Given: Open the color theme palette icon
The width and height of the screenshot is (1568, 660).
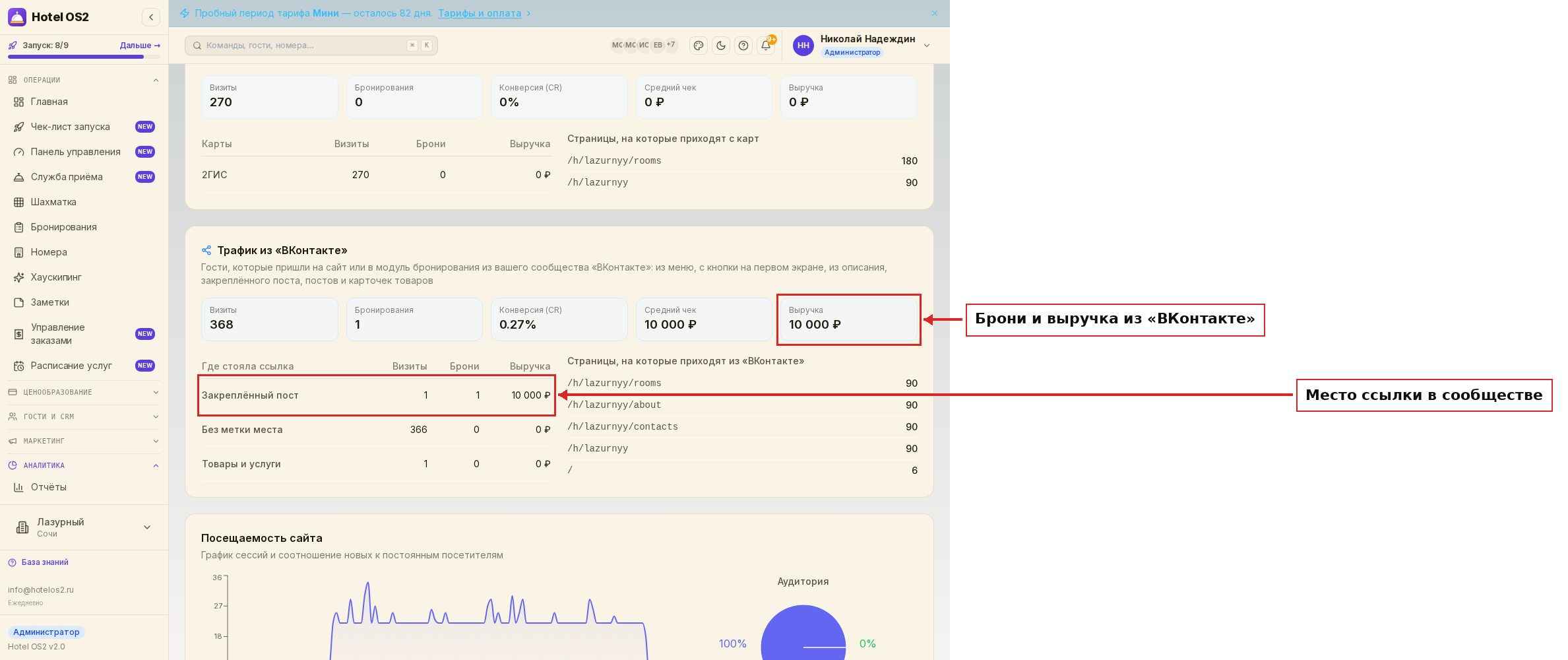Looking at the screenshot, I should tap(699, 46).
